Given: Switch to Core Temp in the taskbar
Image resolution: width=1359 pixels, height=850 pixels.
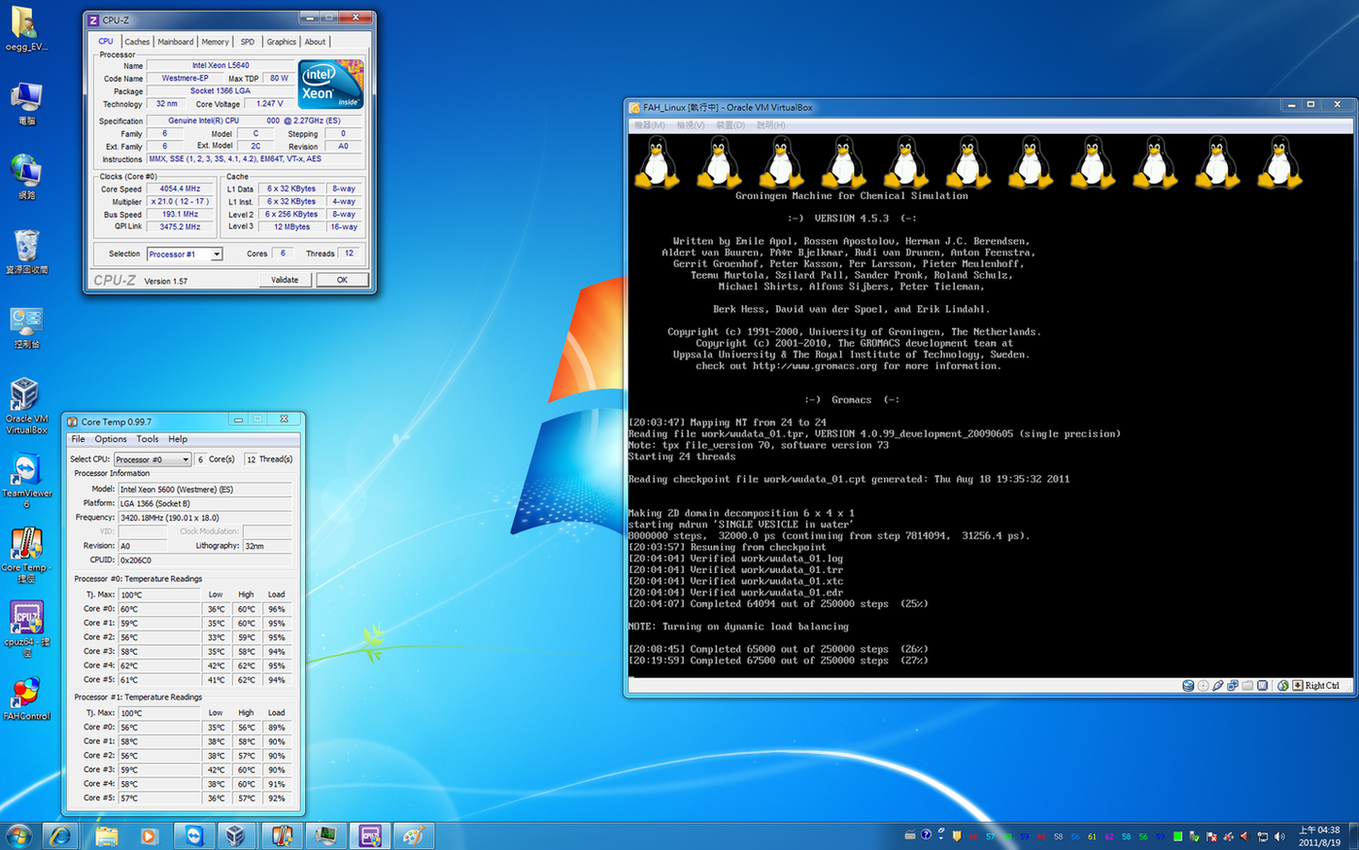Looking at the screenshot, I should coord(282,836).
